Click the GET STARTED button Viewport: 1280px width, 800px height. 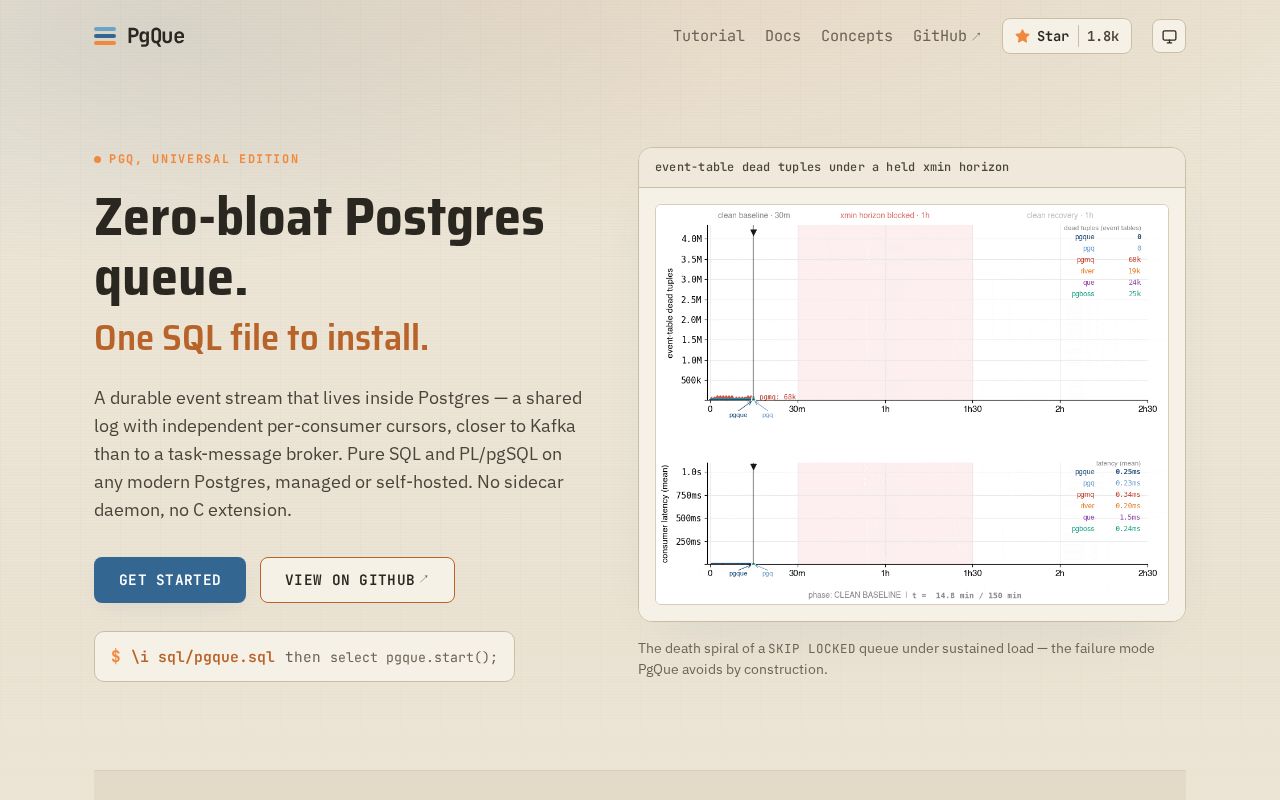pyautogui.click(x=170, y=580)
